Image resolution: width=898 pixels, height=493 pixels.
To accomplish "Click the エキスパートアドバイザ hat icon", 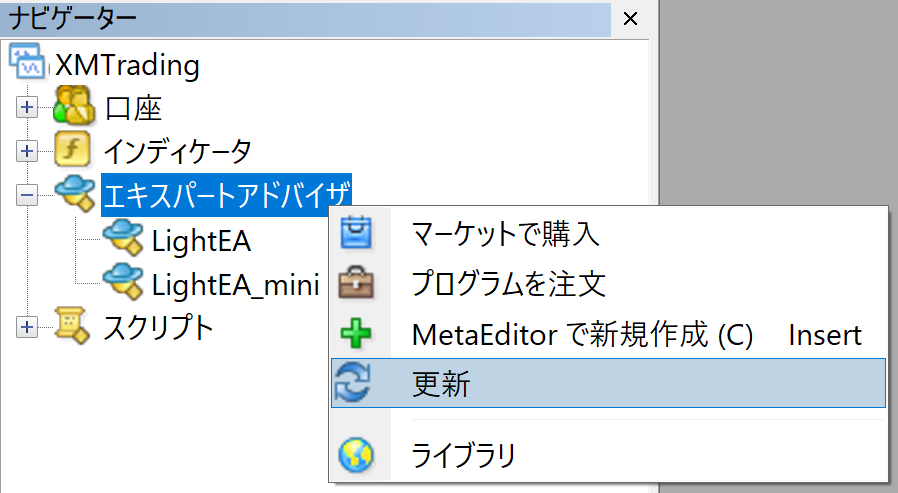I will coord(73,193).
